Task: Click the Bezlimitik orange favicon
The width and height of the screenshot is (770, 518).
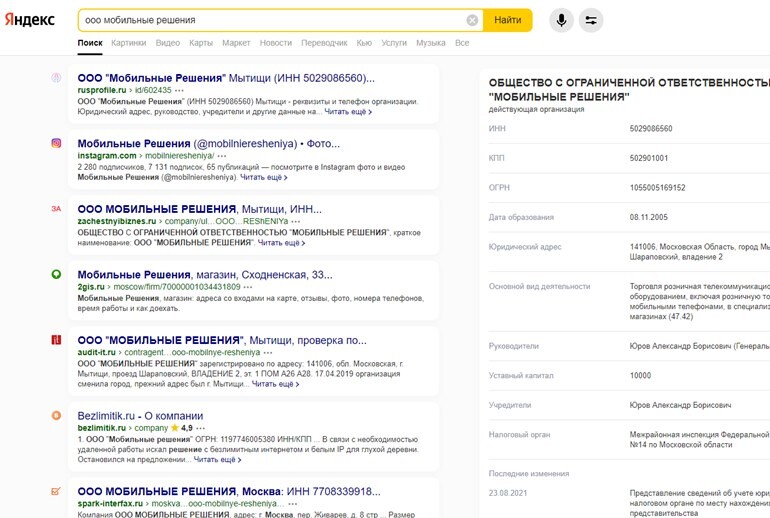Action: (56, 415)
